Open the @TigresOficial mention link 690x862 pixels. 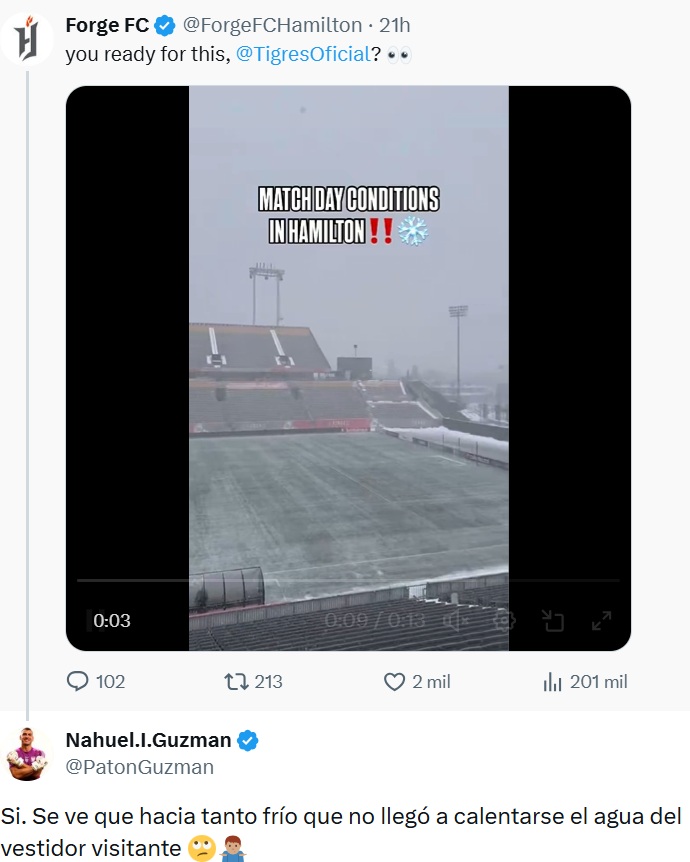click(303, 54)
